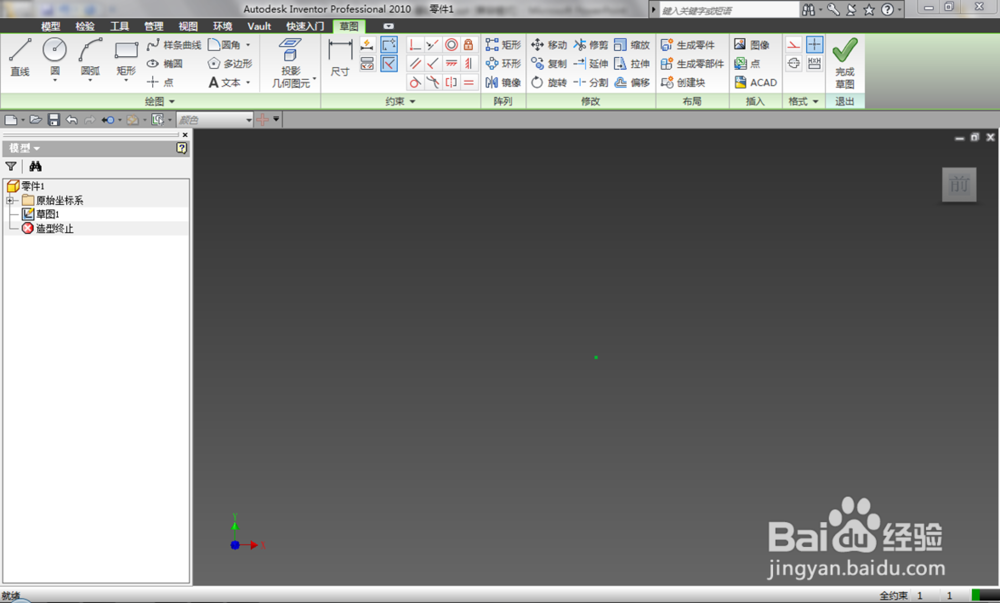
Task: Toggle the show constraints icon below auto dimension
Action: click(x=367, y=63)
